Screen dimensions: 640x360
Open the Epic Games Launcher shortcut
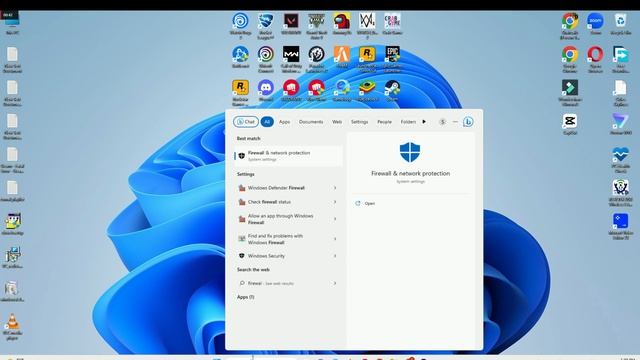pos(392,54)
